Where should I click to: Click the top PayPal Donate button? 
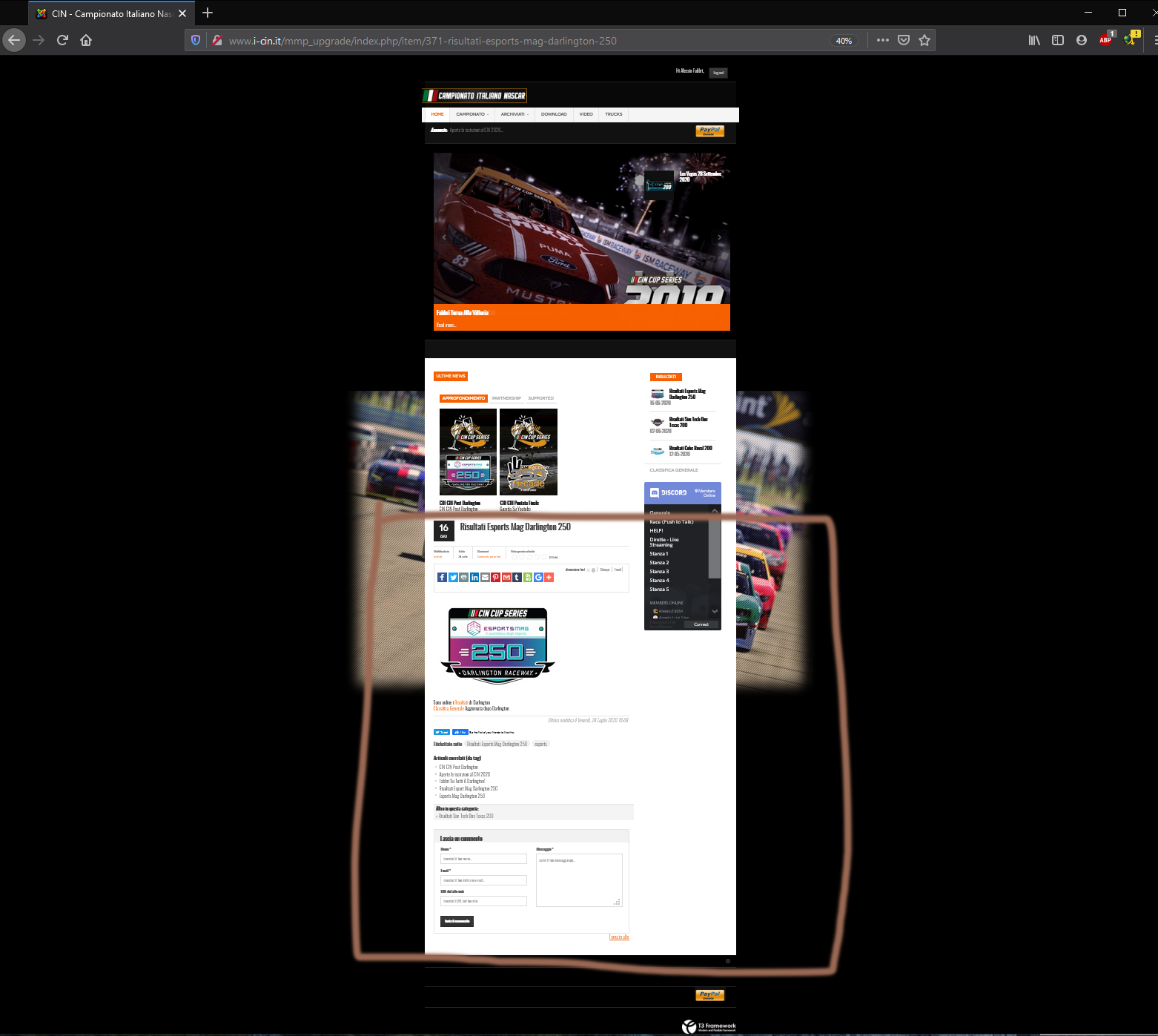(709, 131)
